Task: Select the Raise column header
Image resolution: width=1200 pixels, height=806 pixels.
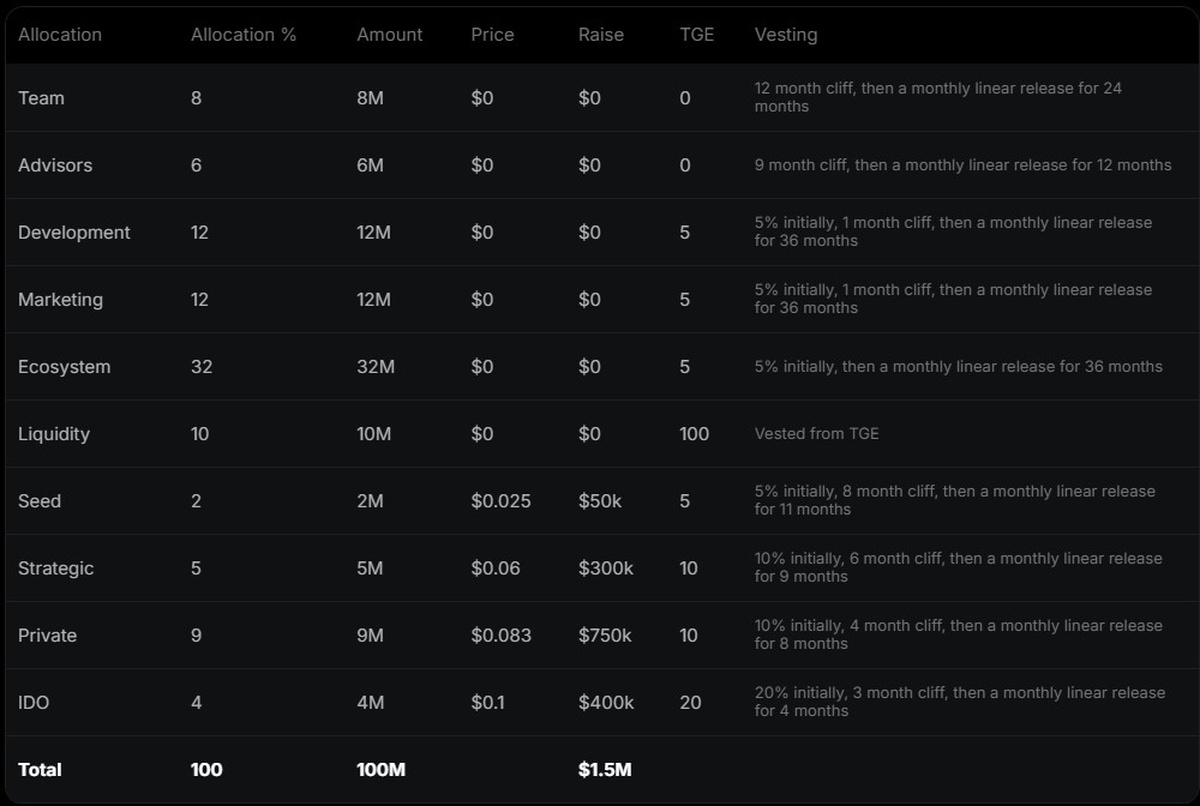Action: pyautogui.click(x=600, y=35)
